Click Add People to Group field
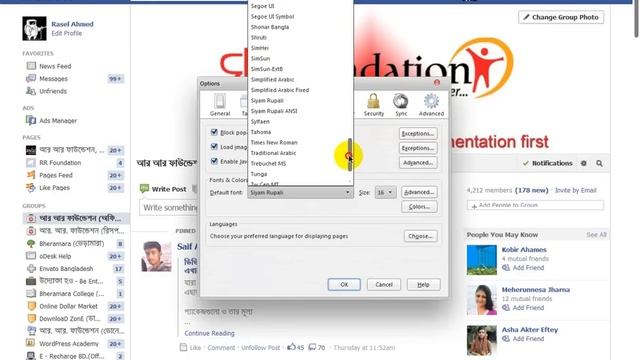 coord(535,205)
